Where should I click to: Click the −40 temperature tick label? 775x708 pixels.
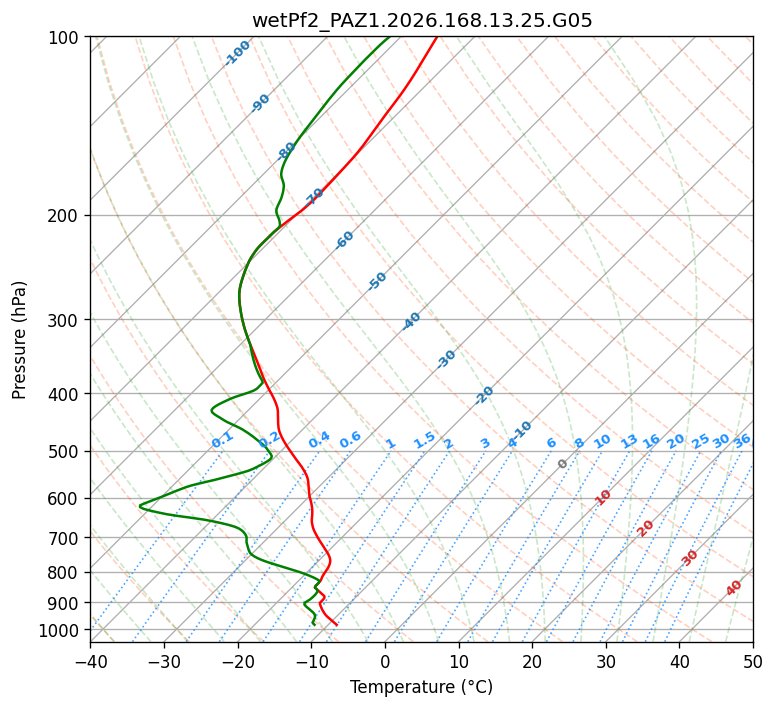(90, 661)
